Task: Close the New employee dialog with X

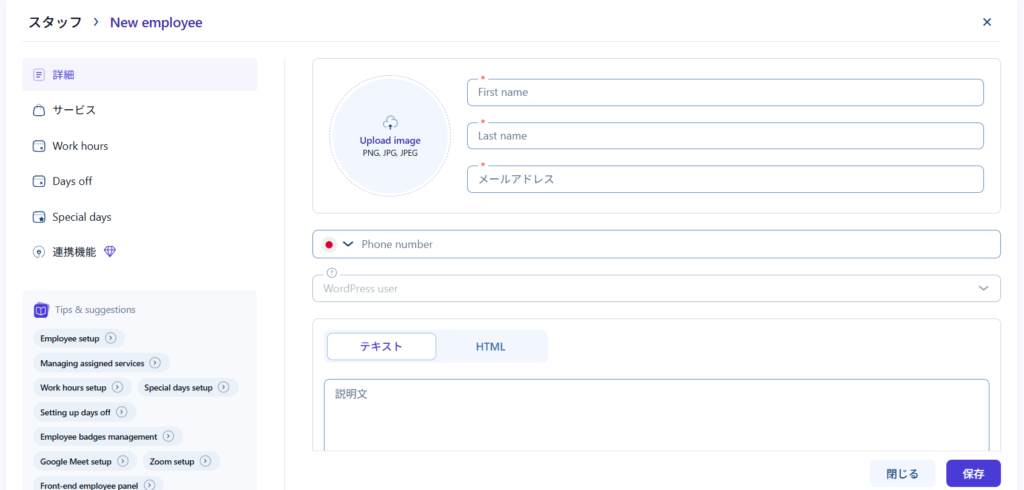Action: 987,21
